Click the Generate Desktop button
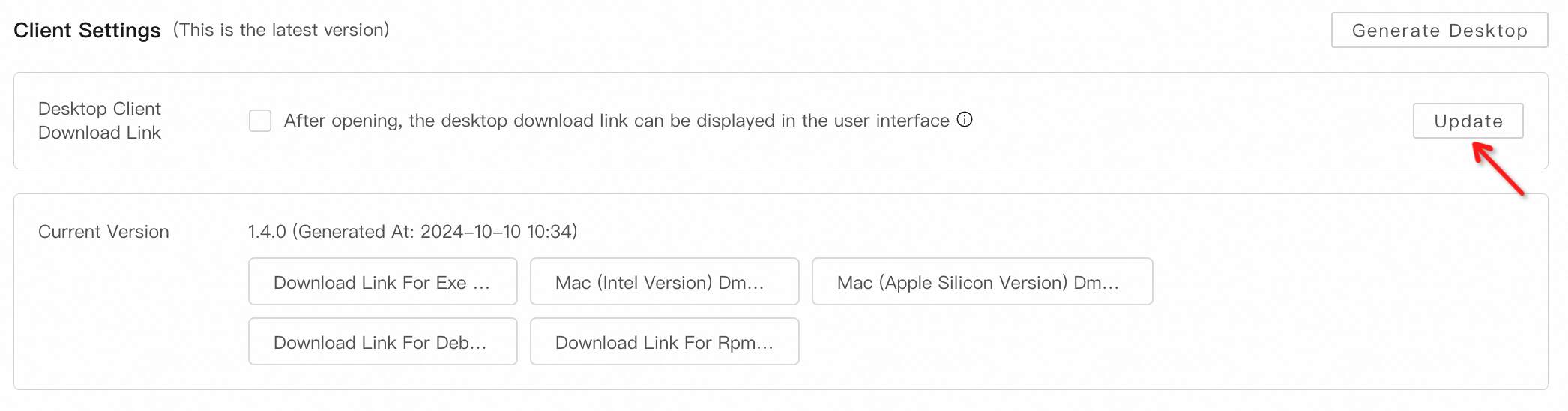 point(1439,31)
